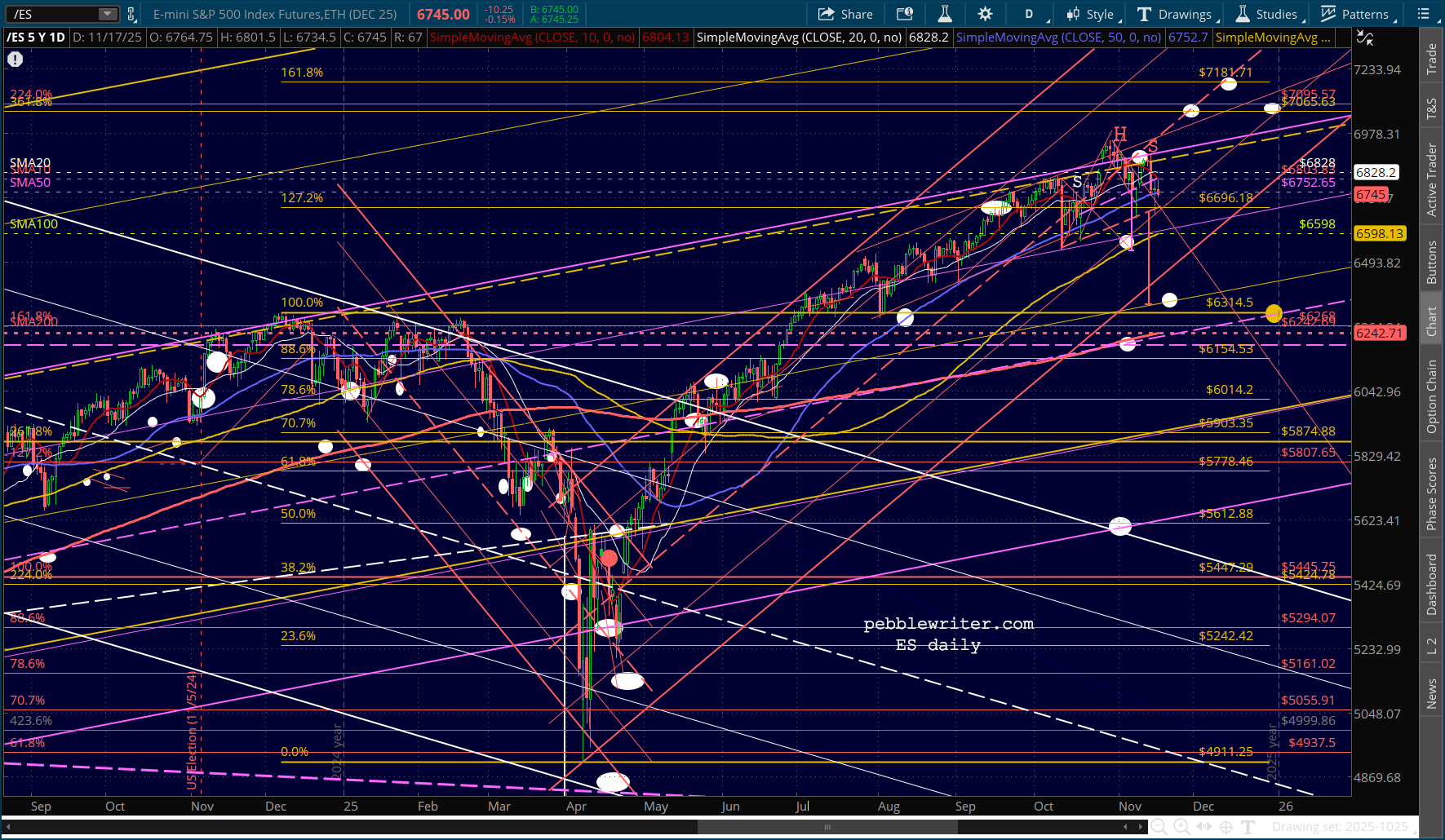Screen dimensions: 1445x840
Task: Toggle the quote detail panel icon
Action: 905,14
